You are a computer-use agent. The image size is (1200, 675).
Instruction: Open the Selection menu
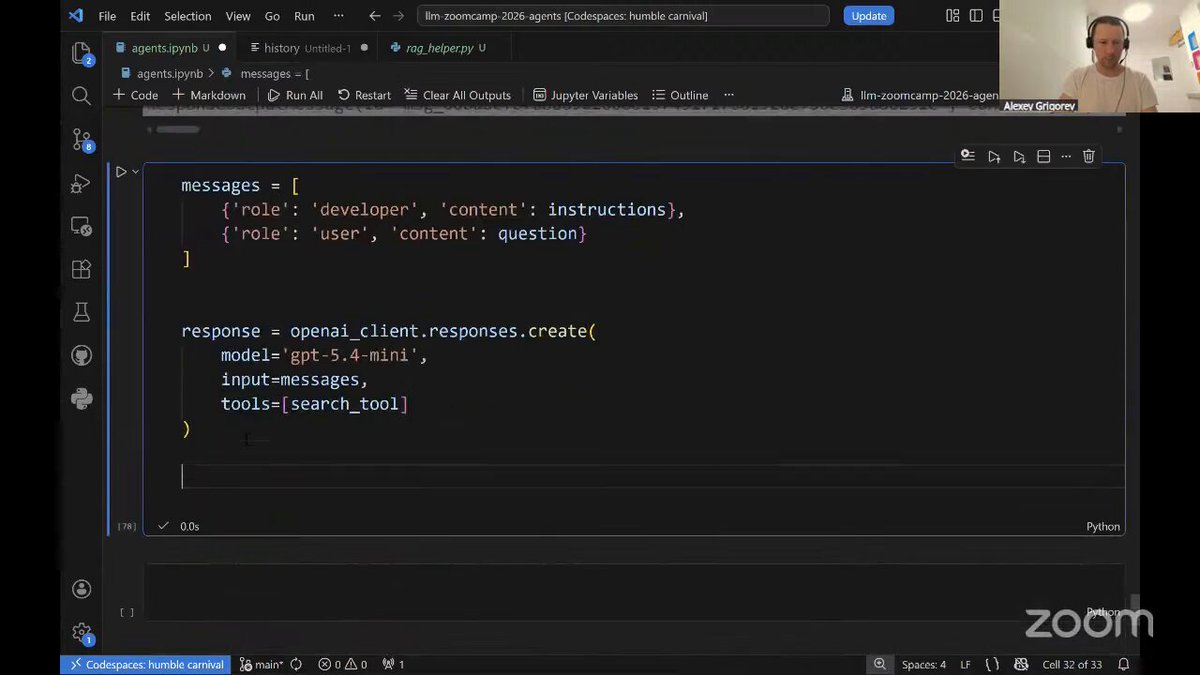(x=188, y=16)
